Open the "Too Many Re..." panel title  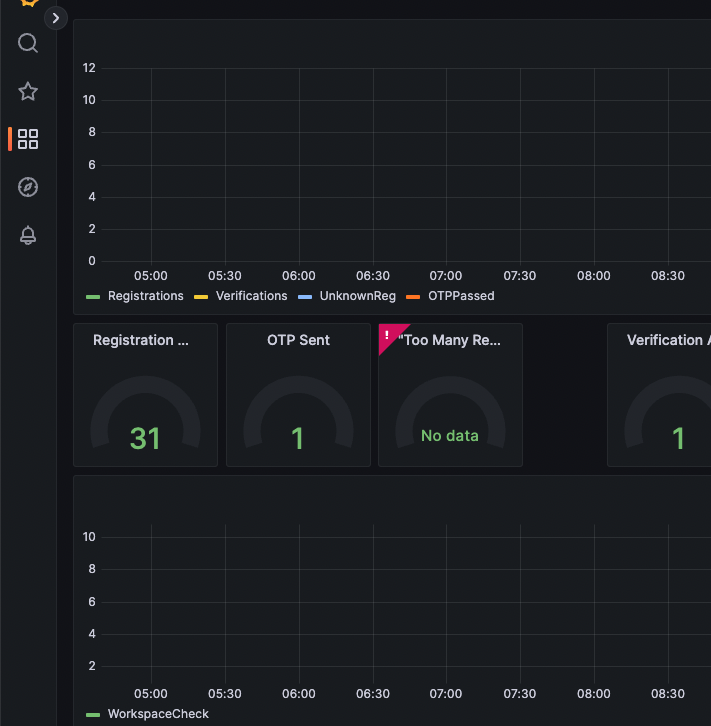point(449,340)
